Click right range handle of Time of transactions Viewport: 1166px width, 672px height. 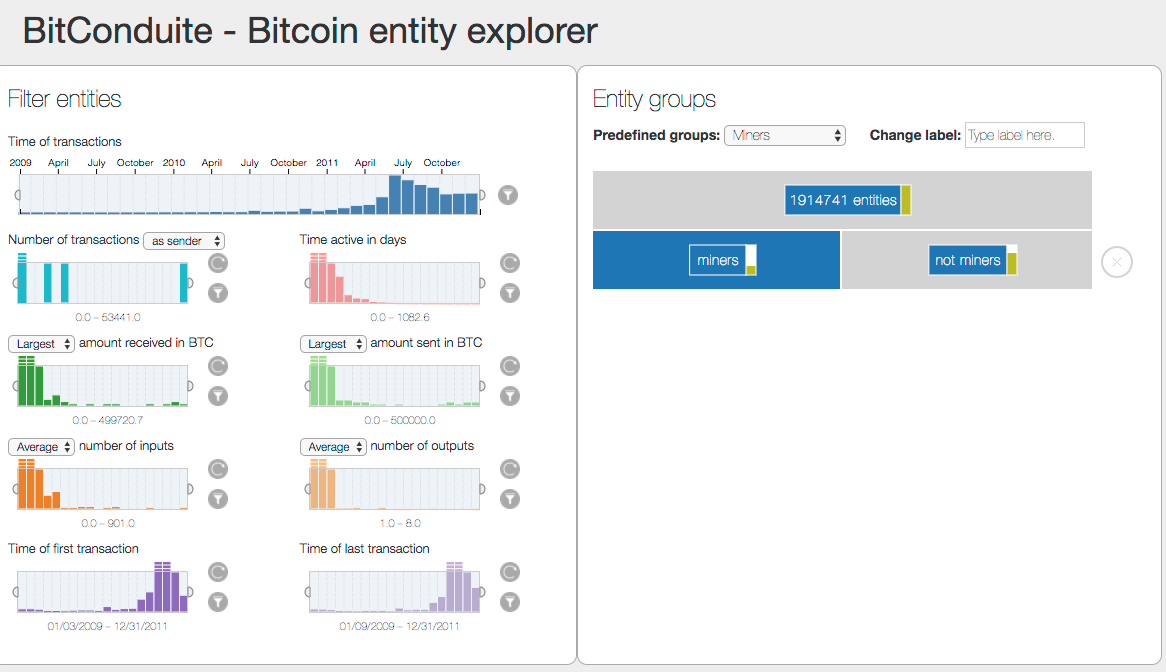[x=482, y=195]
